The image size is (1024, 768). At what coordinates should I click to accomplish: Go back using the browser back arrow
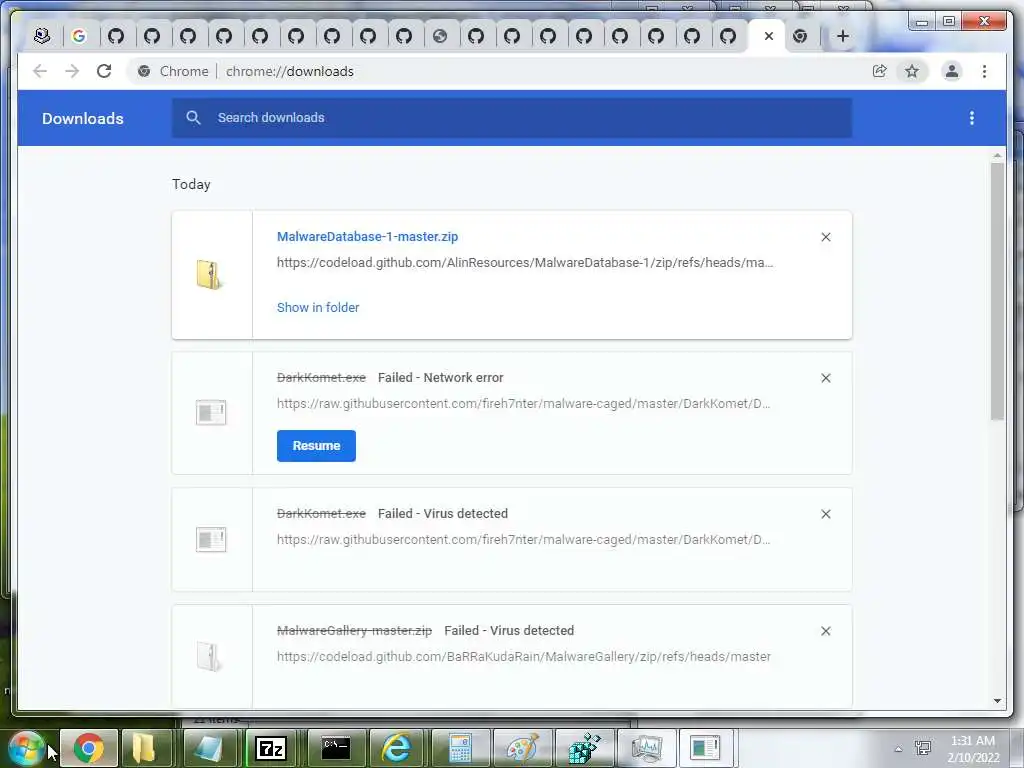(x=40, y=71)
